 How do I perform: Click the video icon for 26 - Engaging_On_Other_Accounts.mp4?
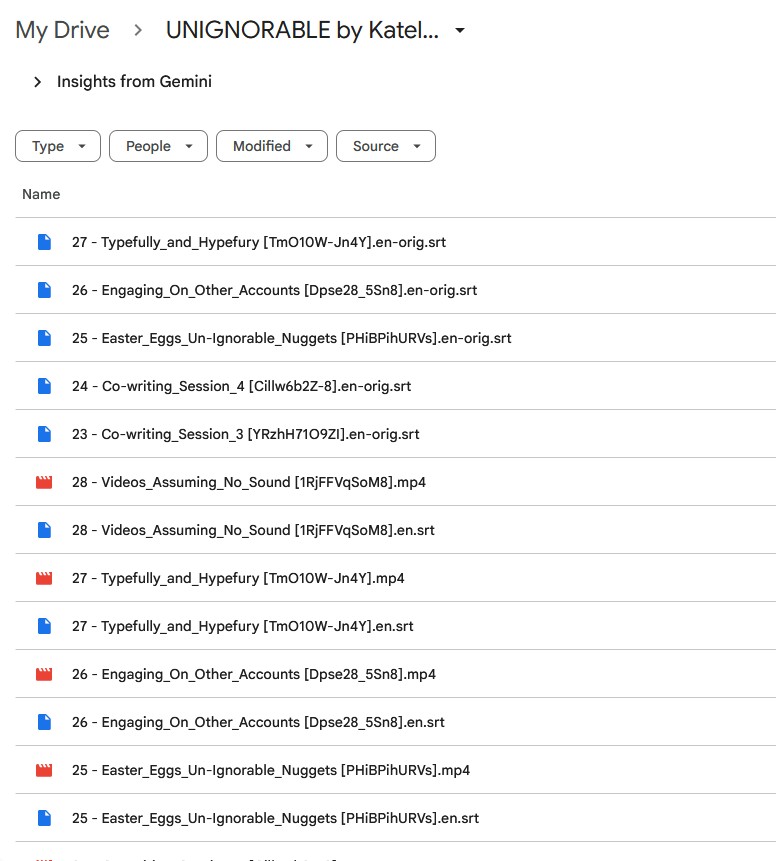click(44, 674)
